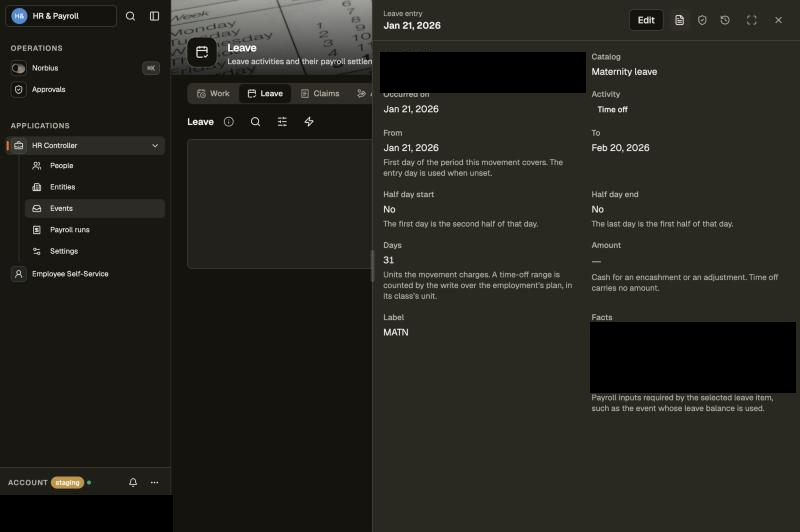
Task: Click the panel resize handle
Action: click(x=372, y=266)
